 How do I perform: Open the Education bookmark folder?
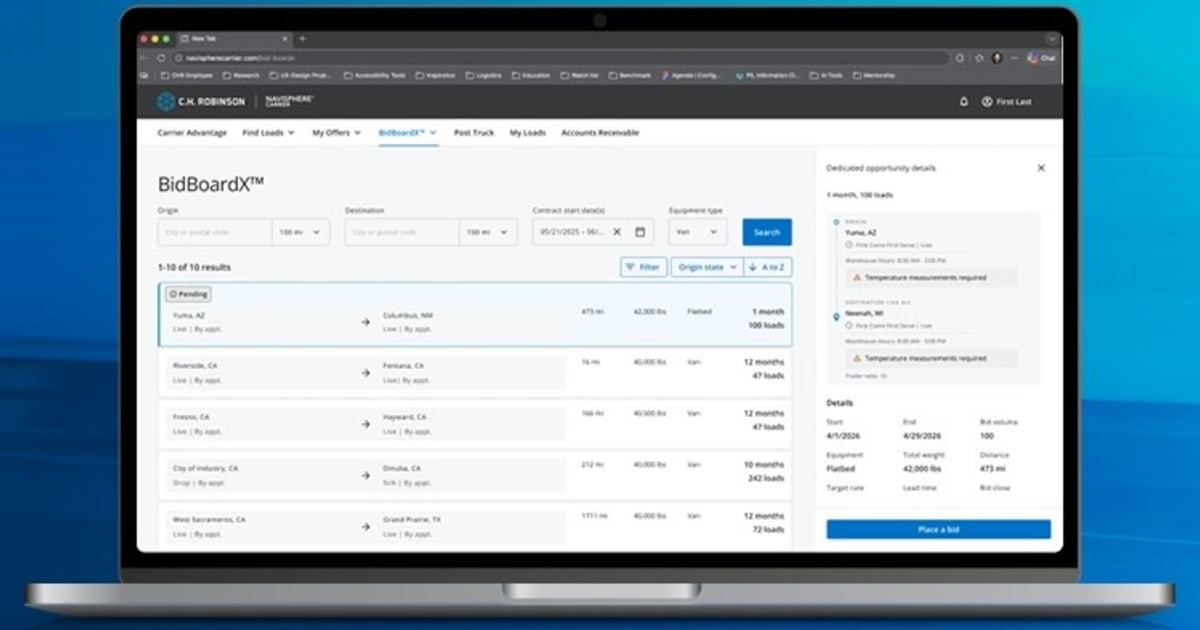(529, 75)
